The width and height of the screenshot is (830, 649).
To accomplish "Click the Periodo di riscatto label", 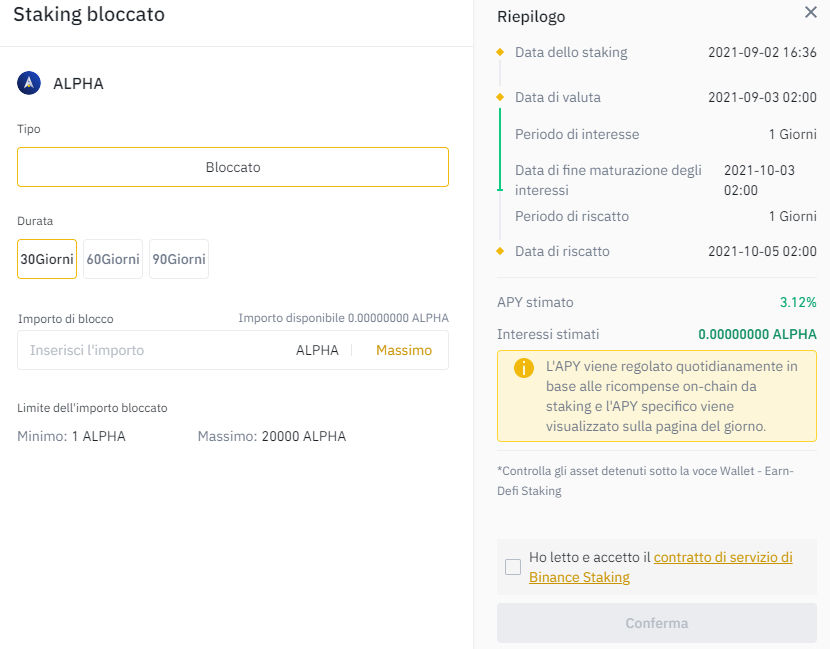I will [x=572, y=216].
